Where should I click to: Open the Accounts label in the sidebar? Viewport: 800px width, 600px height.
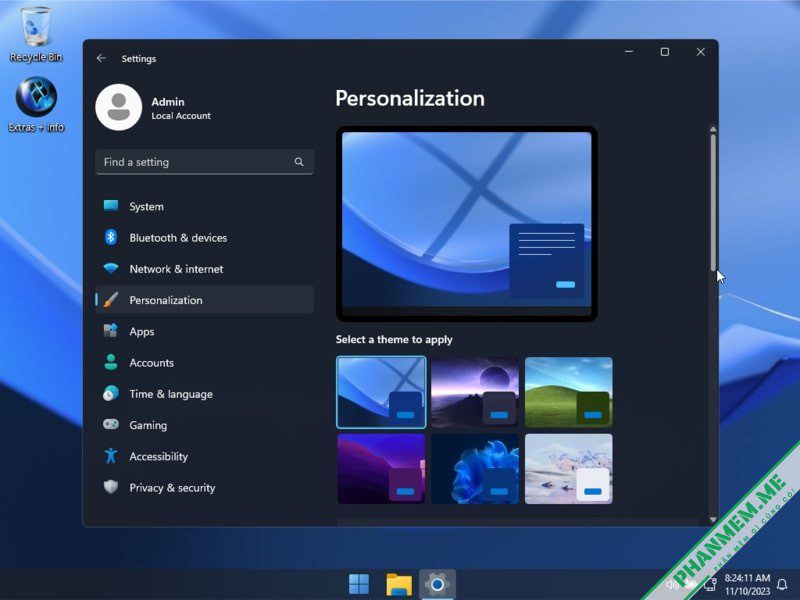[x=152, y=362]
